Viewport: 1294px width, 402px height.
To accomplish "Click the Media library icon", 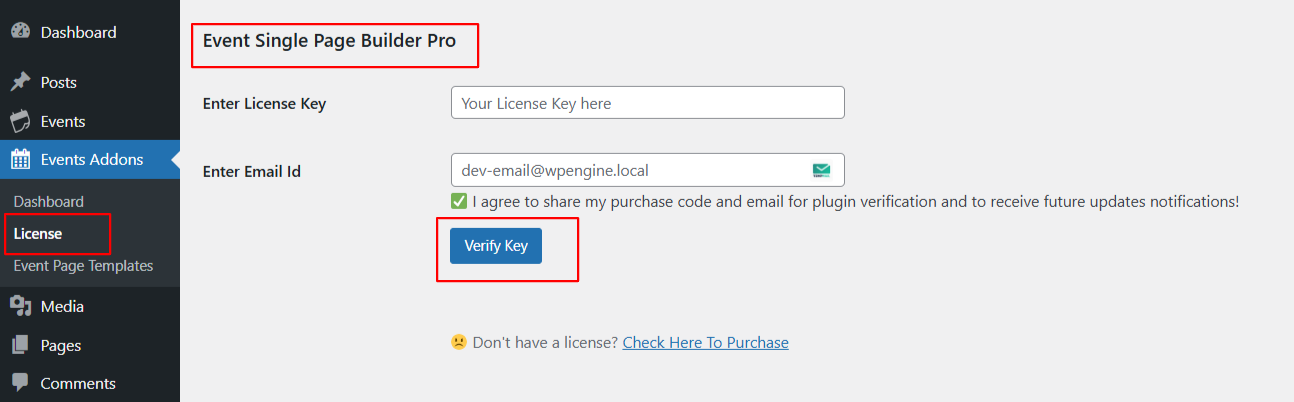I will click(x=20, y=306).
